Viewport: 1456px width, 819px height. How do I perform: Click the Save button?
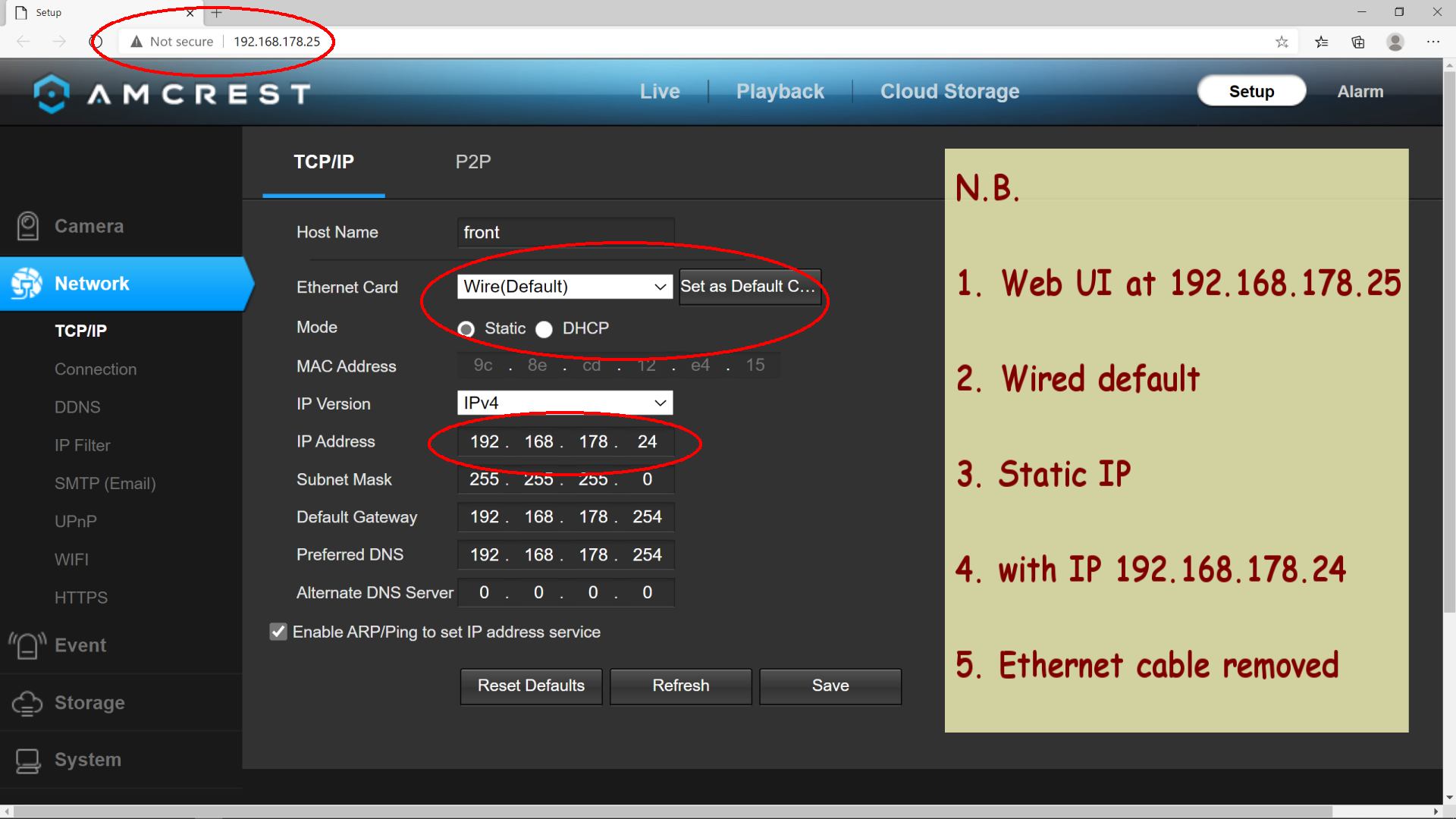(830, 686)
